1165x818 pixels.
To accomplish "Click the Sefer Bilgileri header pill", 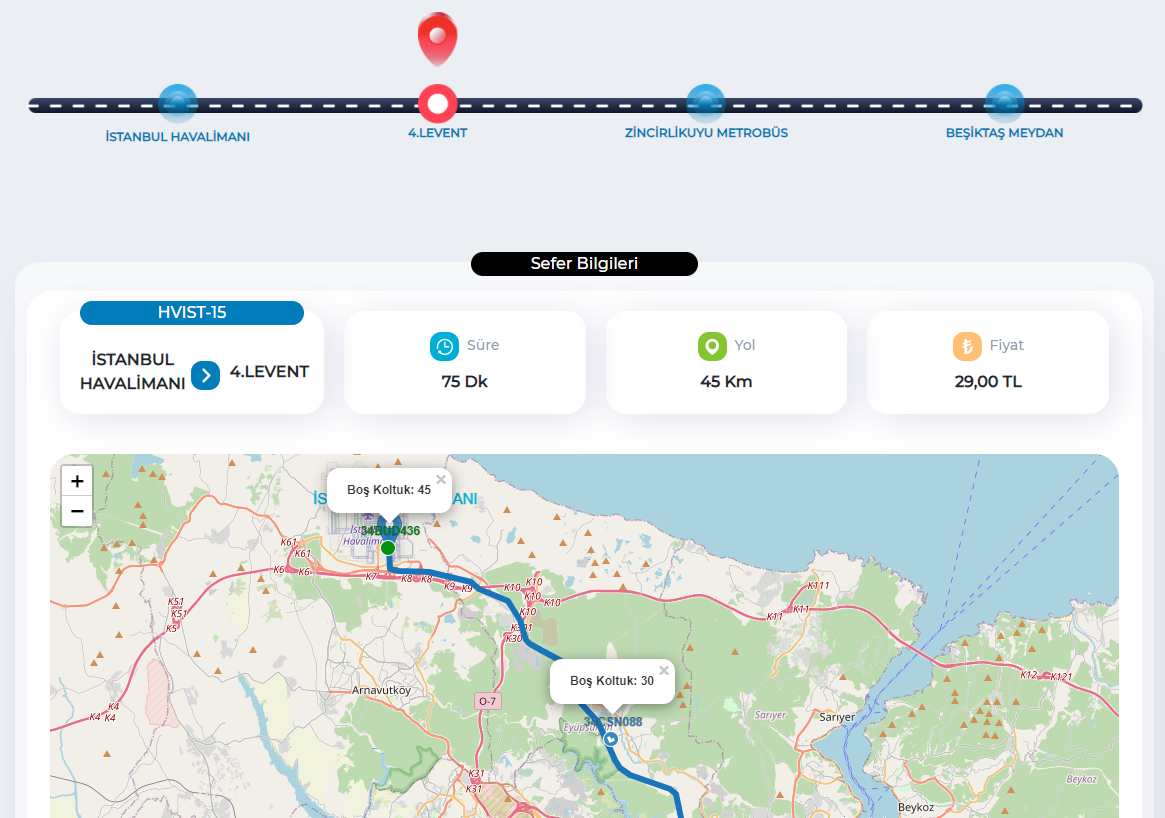I will pos(584,264).
